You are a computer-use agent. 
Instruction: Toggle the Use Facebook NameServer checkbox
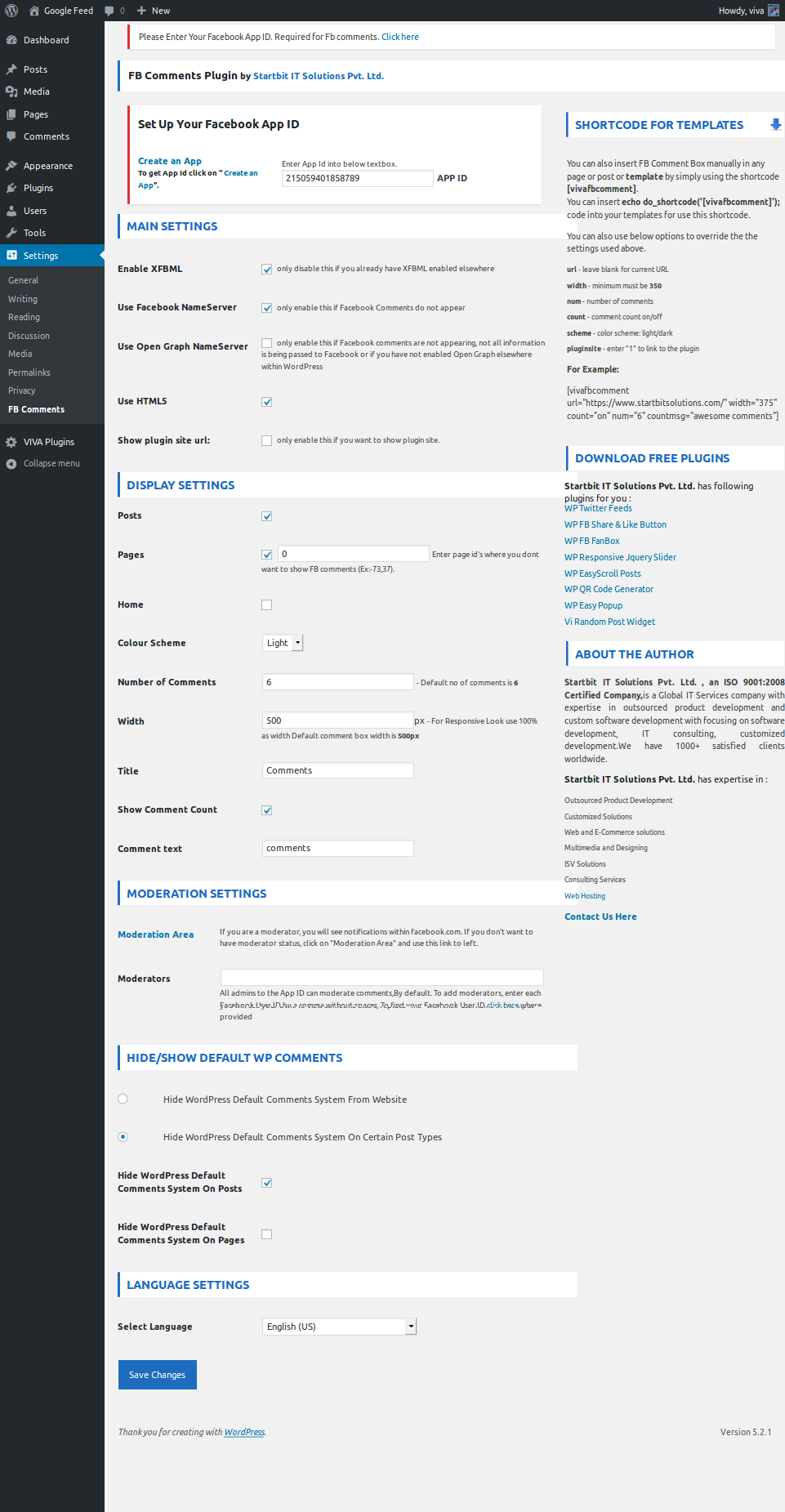tap(266, 308)
